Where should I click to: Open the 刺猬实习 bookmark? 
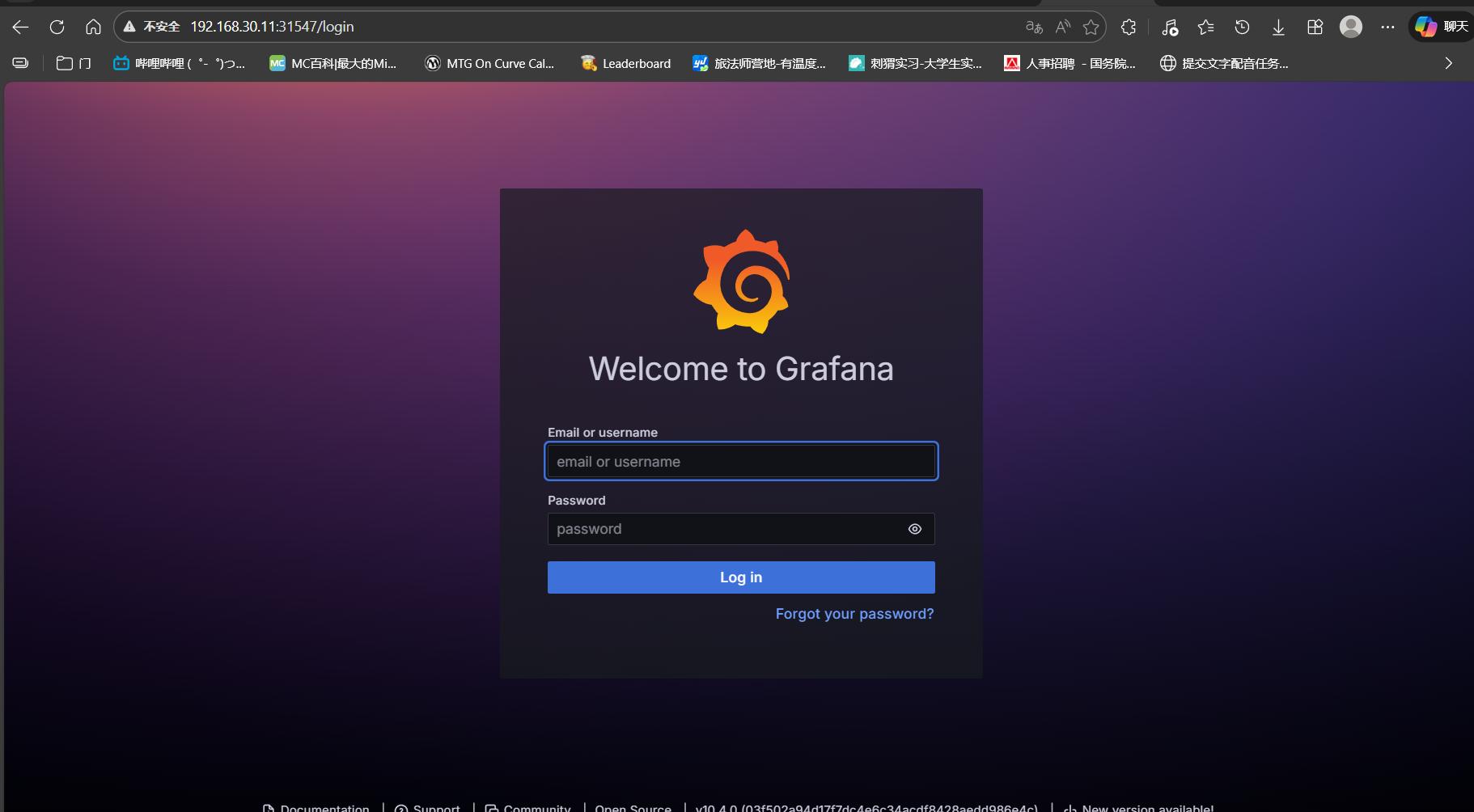[x=915, y=63]
